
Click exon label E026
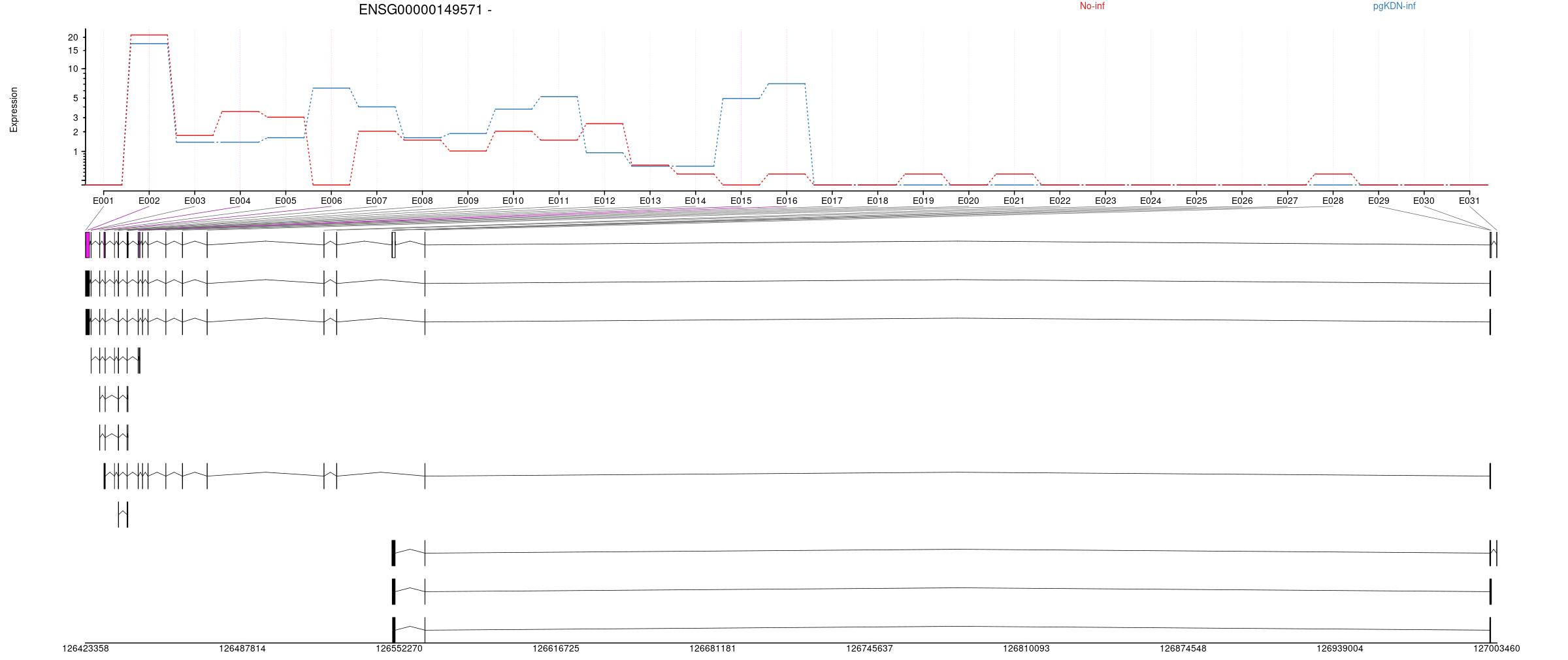pyautogui.click(x=1242, y=201)
